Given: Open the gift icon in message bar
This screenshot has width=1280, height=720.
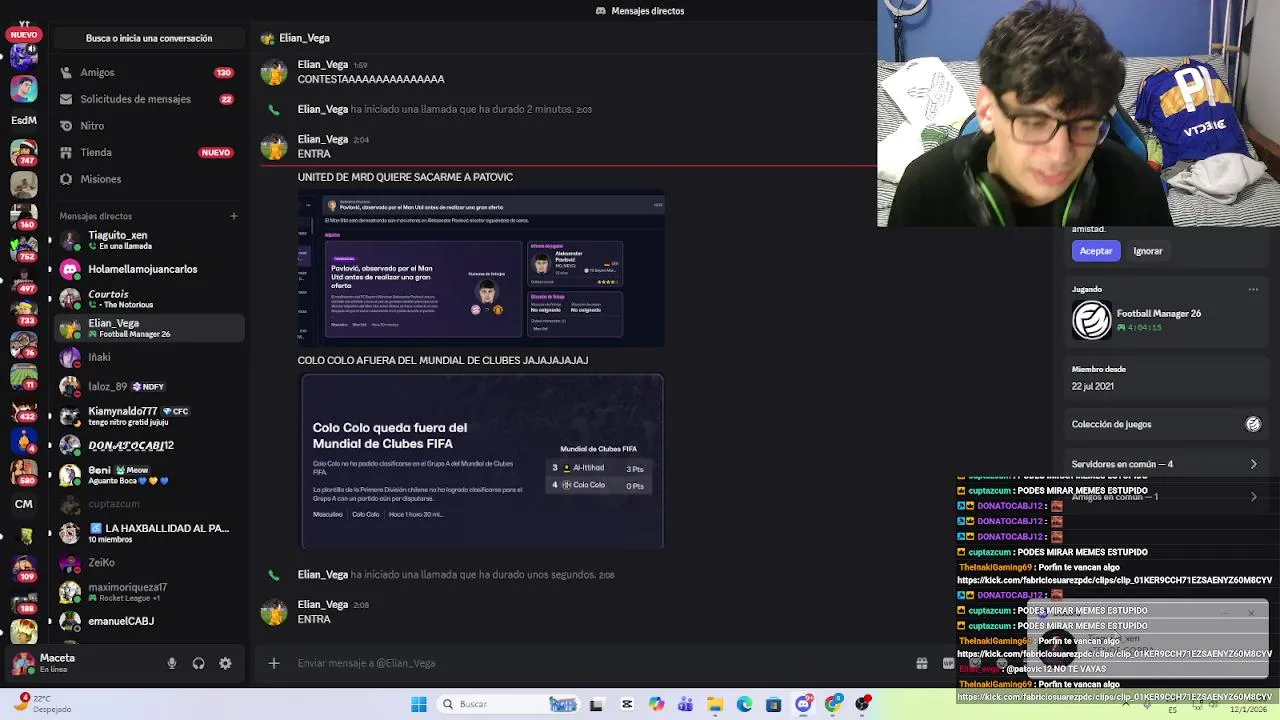Looking at the screenshot, I should point(922,663).
